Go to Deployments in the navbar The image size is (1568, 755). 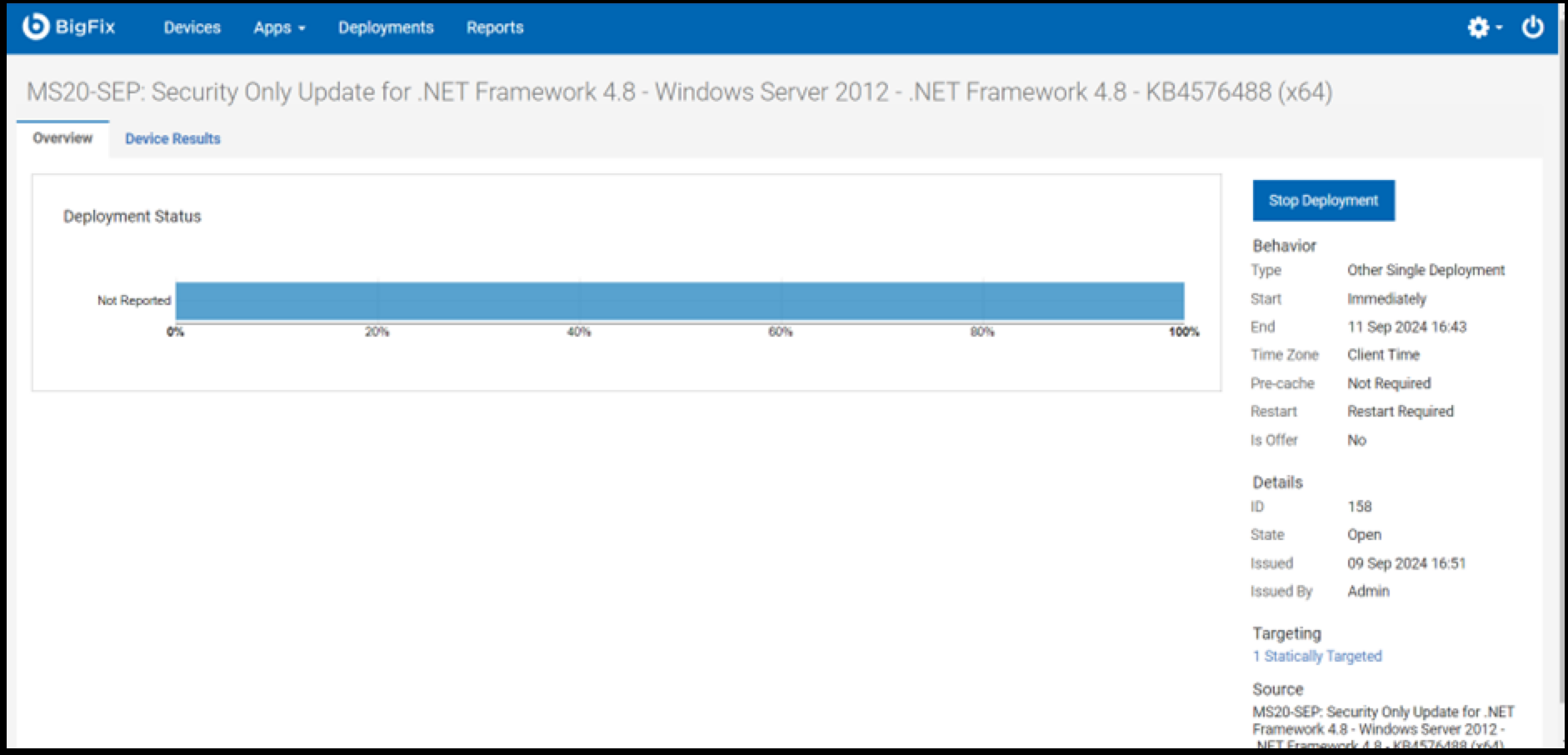click(x=386, y=27)
